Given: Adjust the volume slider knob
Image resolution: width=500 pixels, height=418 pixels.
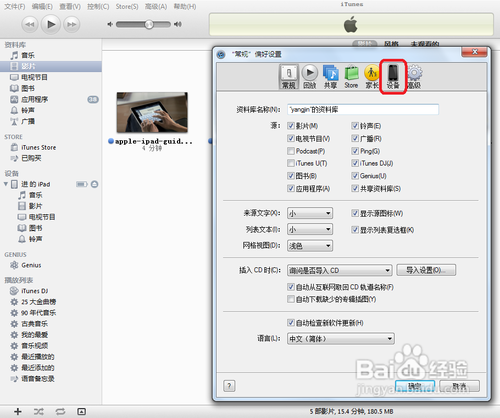Looking at the screenshot, I should tap(149, 24).
